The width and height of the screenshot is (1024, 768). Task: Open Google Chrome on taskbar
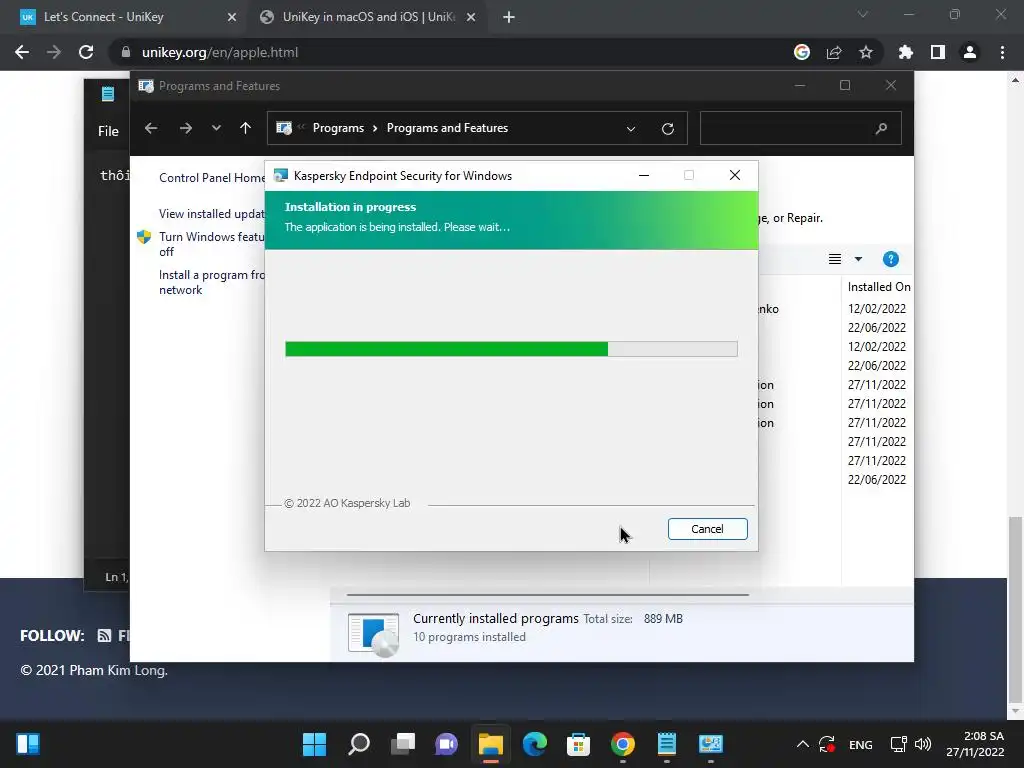(623, 744)
